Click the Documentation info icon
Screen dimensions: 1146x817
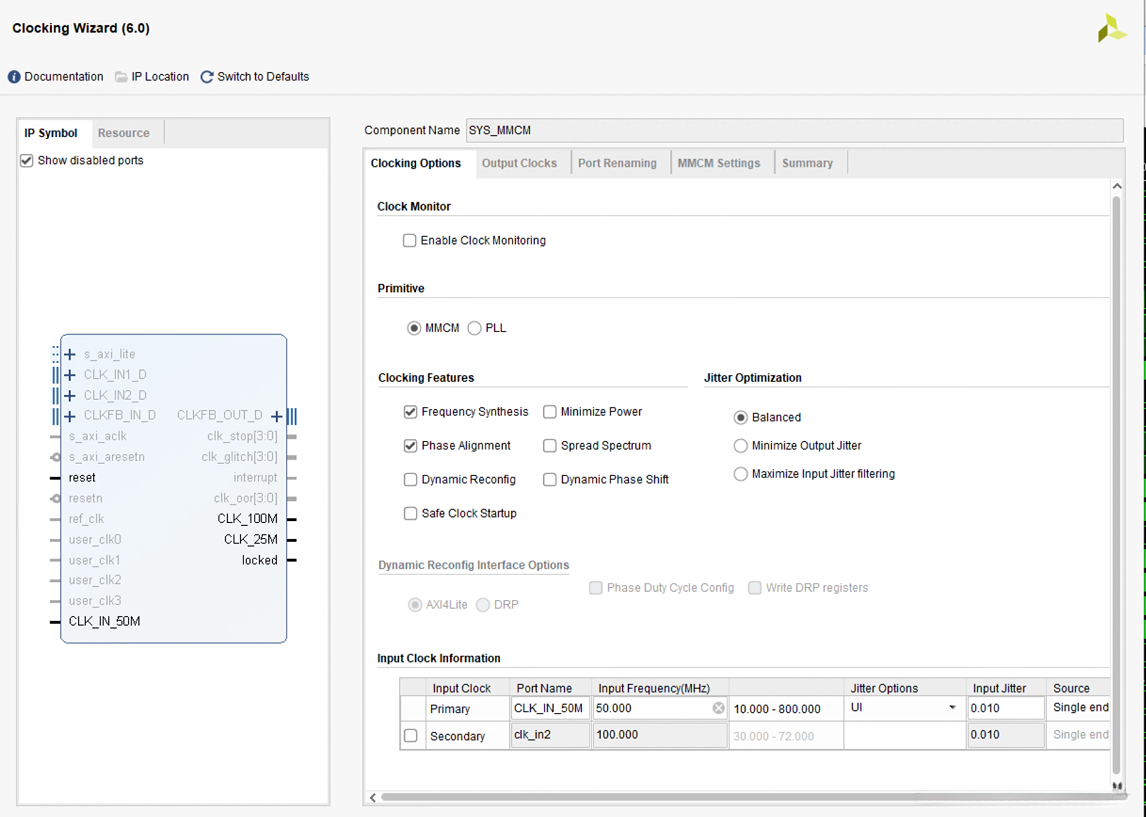click(x=14, y=77)
